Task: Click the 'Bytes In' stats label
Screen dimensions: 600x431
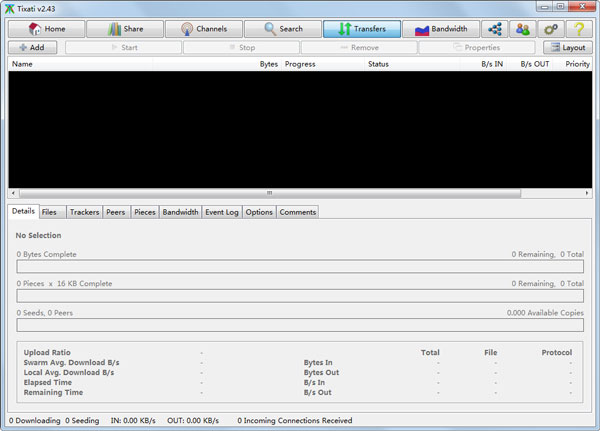Action: point(318,362)
